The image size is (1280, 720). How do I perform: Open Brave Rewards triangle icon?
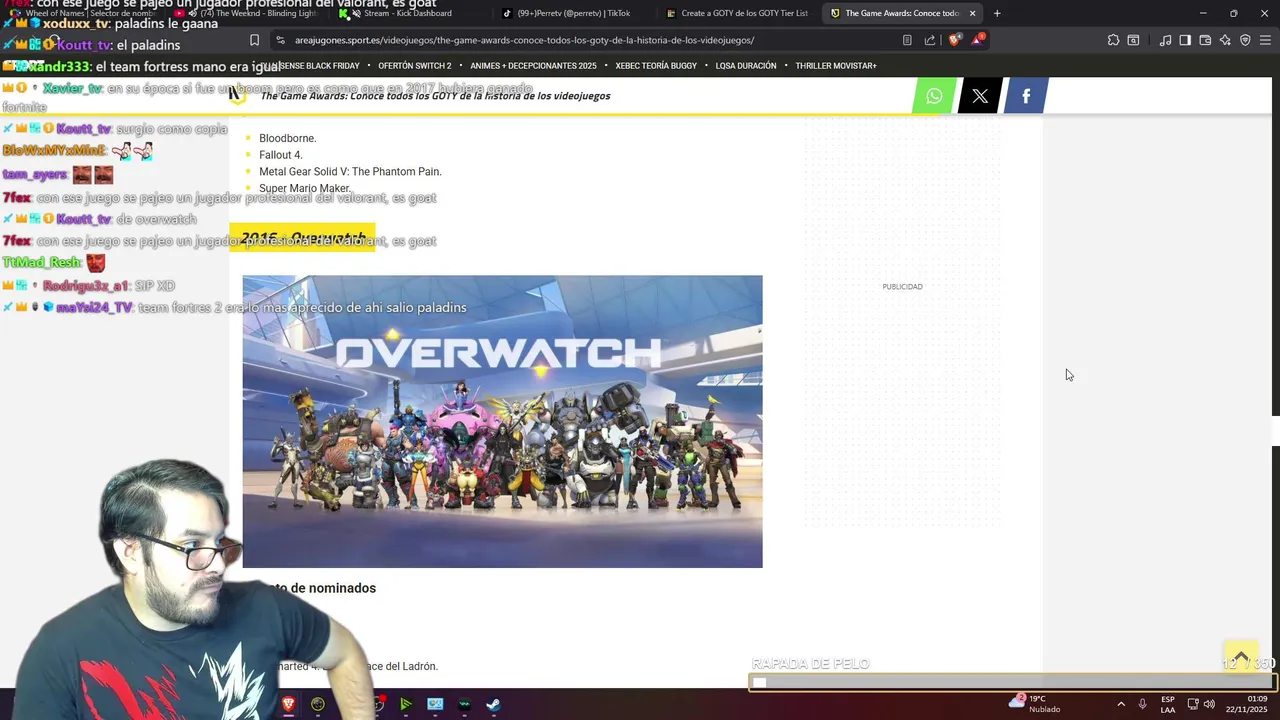(979, 40)
